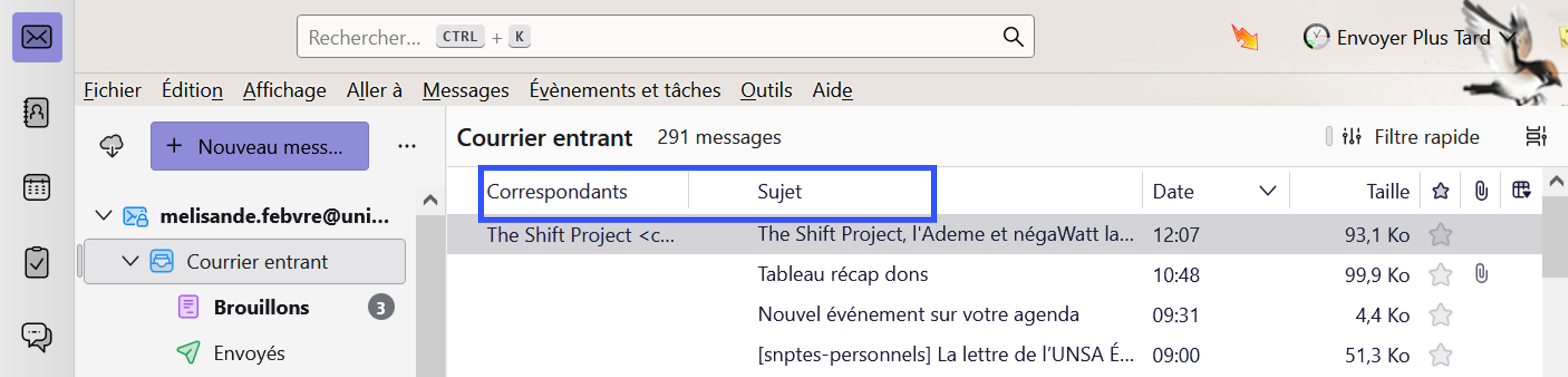Star the Tableau récap dons message
The height and width of the screenshot is (377, 1568).
1441,275
